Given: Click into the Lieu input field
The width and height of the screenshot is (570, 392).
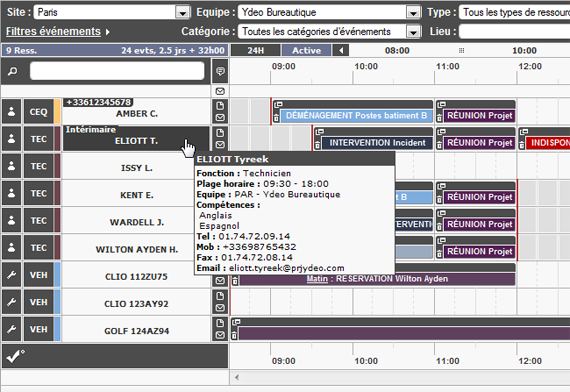Looking at the screenshot, I should click(x=514, y=32).
